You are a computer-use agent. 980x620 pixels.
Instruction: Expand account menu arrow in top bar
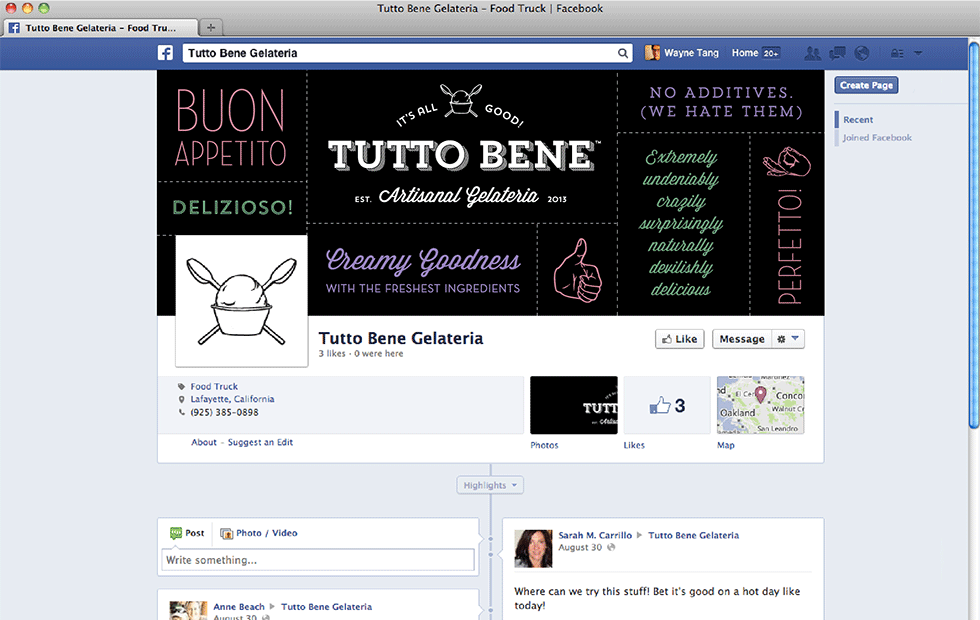tap(918, 54)
